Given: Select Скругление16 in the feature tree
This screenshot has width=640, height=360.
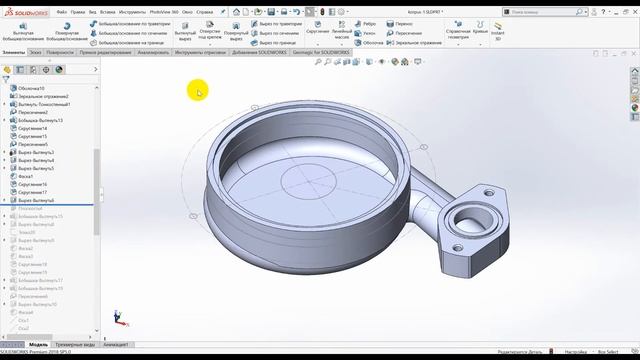Looking at the screenshot, I should click(32, 184).
